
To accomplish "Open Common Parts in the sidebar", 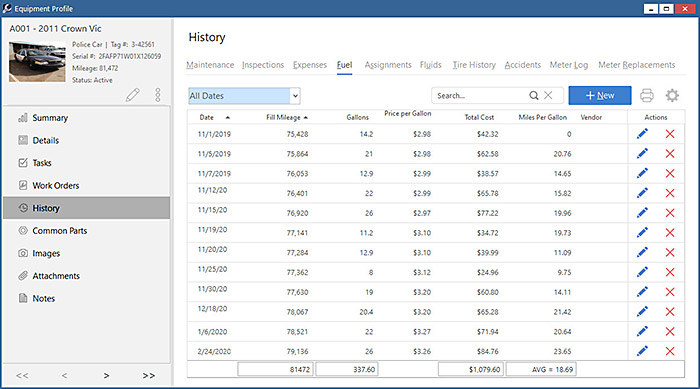I will (x=86, y=230).
